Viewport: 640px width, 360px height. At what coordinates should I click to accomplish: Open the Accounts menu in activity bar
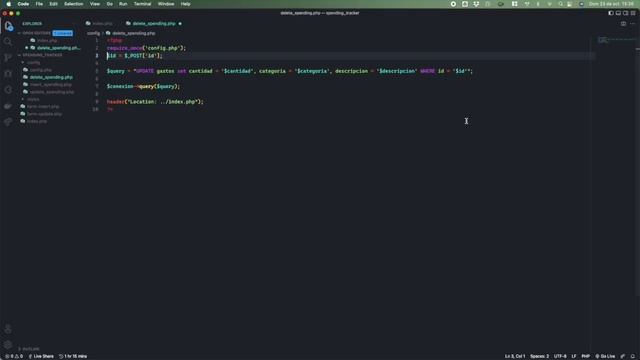pyautogui.click(x=8, y=329)
